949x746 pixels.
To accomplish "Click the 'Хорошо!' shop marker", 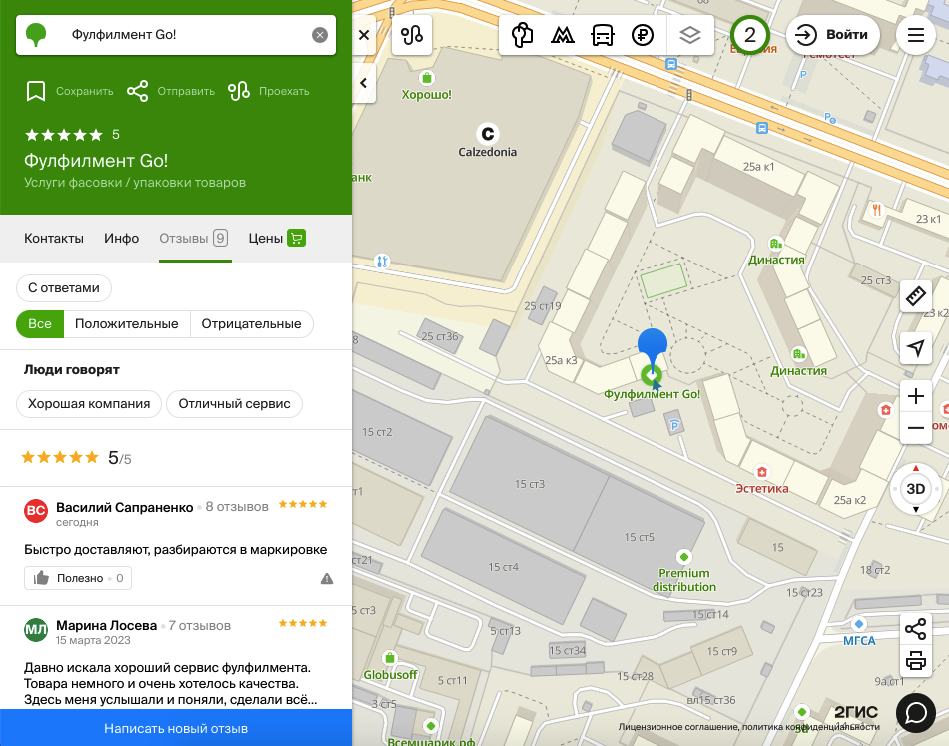I will pos(427,78).
